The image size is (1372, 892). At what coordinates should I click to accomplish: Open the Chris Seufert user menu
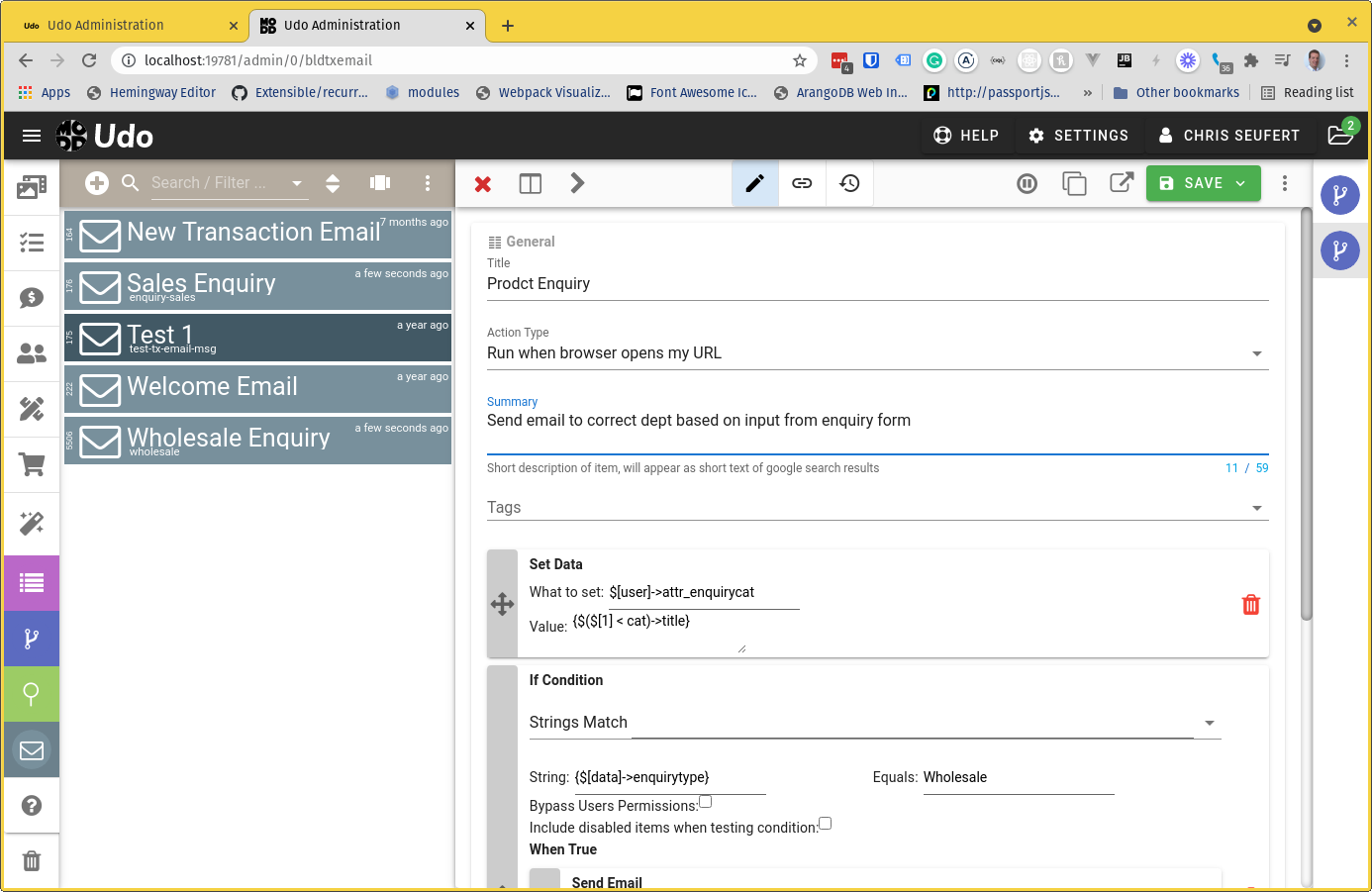tap(1228, 136)
